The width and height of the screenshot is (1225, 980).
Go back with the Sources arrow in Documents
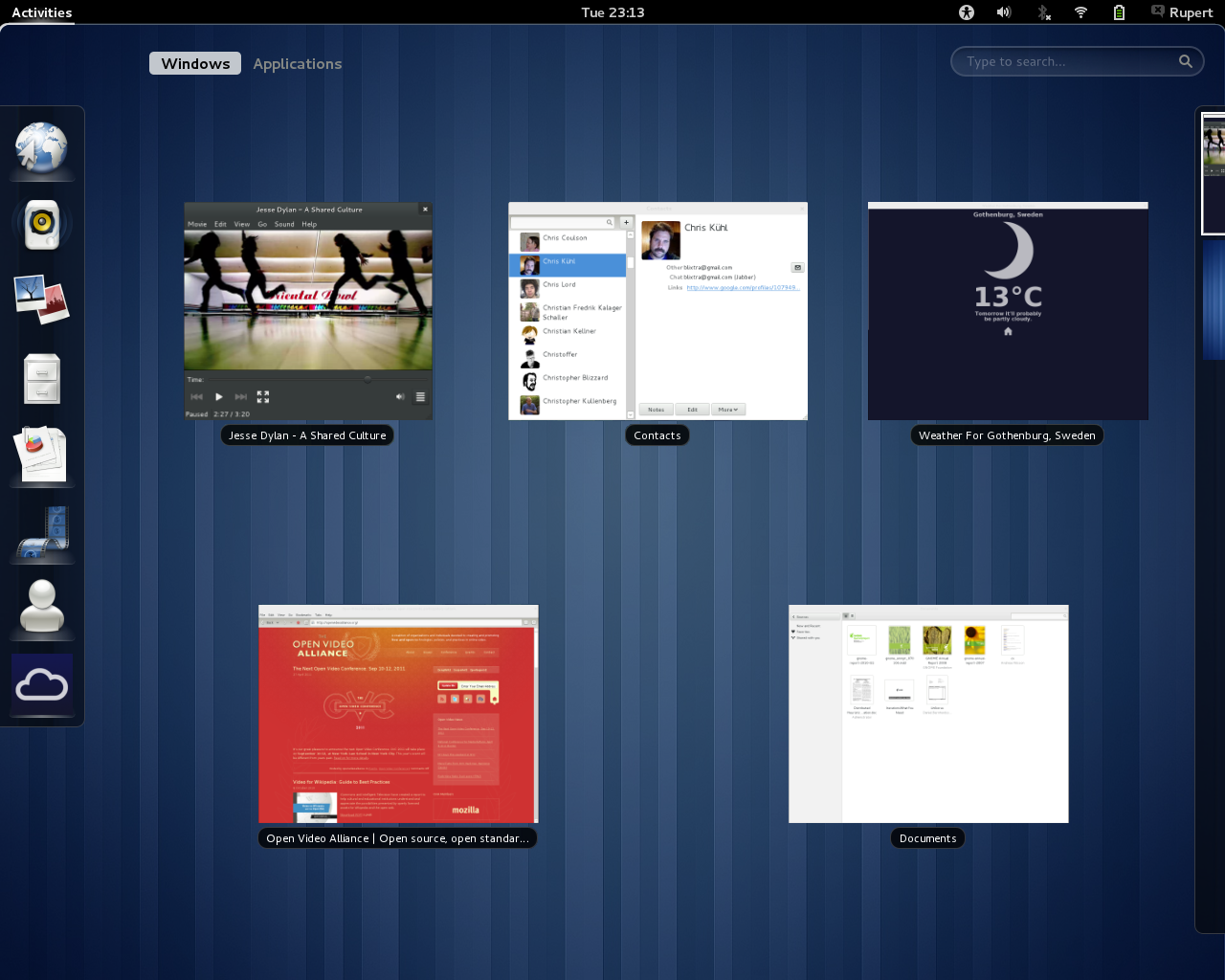click(x=793, y=617)
